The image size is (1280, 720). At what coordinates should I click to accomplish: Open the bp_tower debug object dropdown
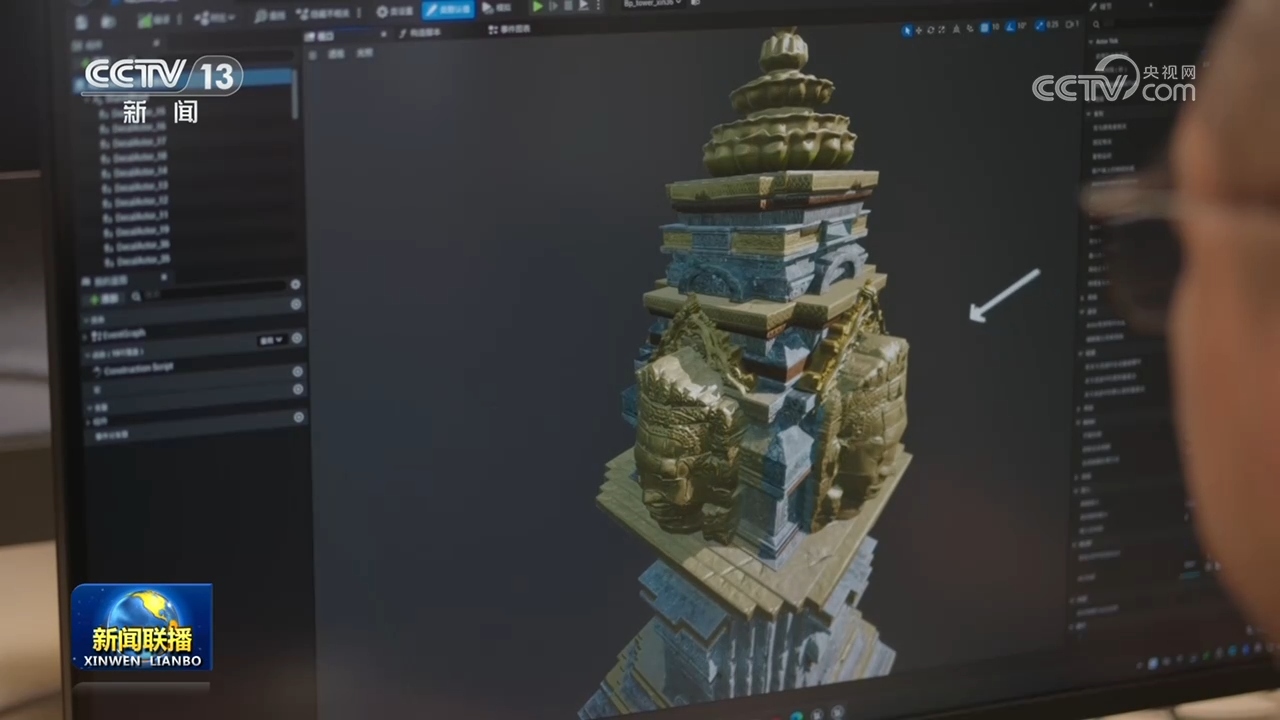[653, 3]
